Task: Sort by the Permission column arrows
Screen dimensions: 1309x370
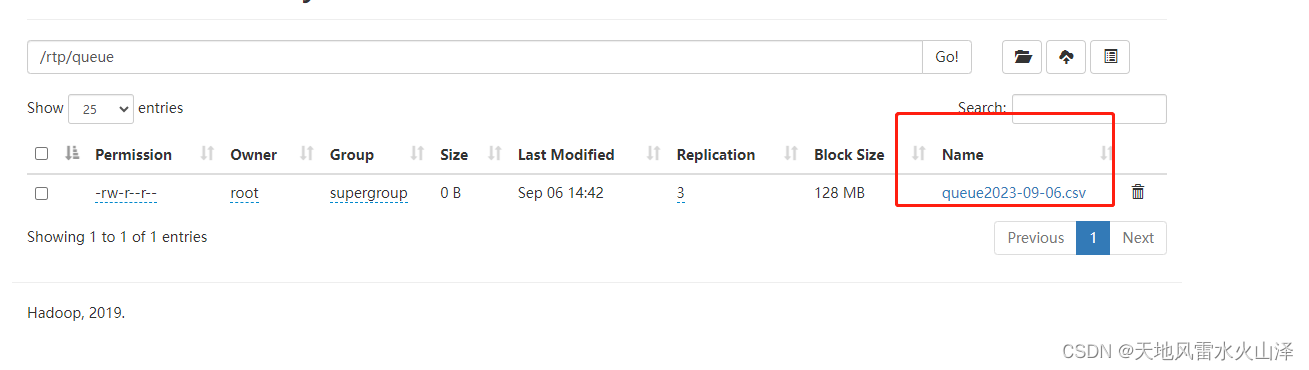Action: [x=207, y=154]
